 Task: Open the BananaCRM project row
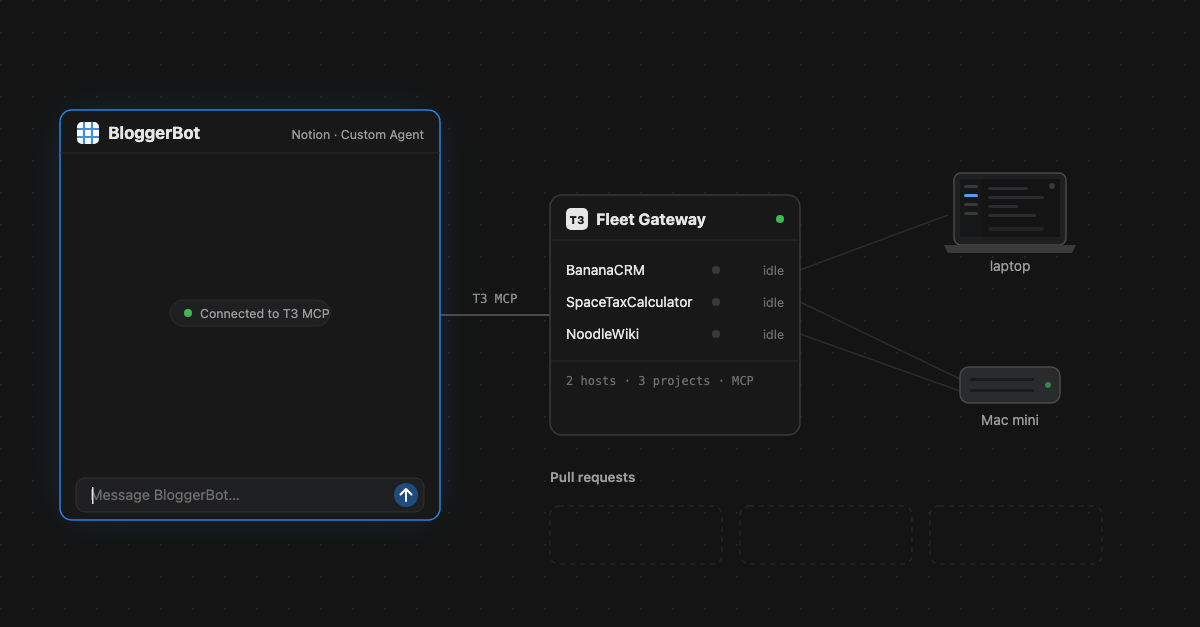tap(675, 270)
